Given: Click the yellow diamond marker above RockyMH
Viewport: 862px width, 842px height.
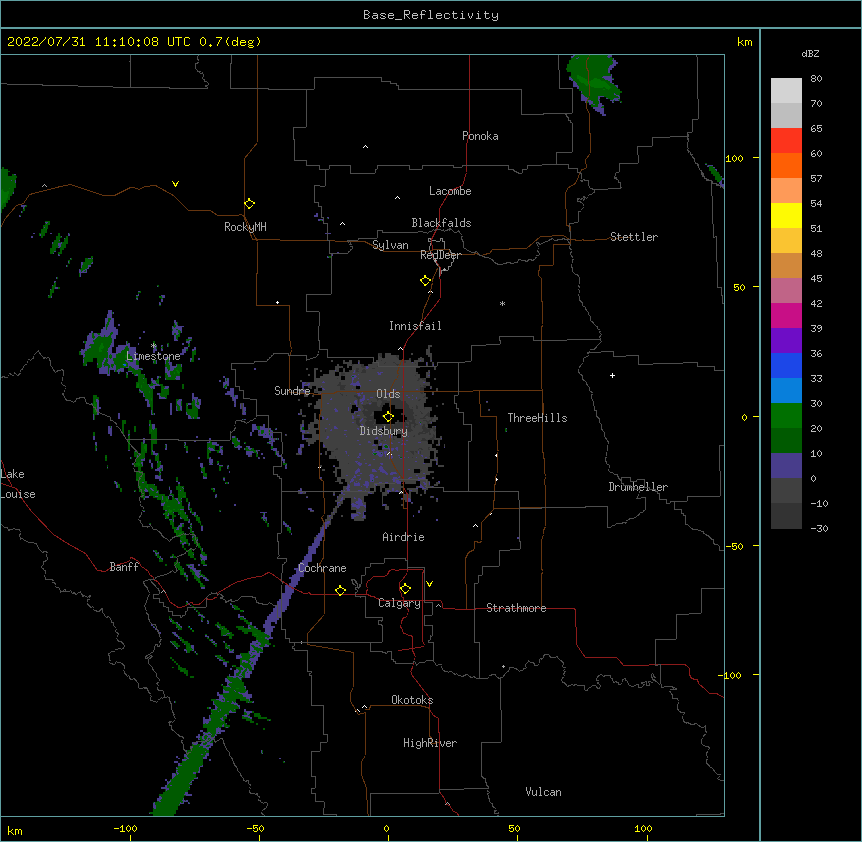Looking at the screenshot, I should coord(250,204).
